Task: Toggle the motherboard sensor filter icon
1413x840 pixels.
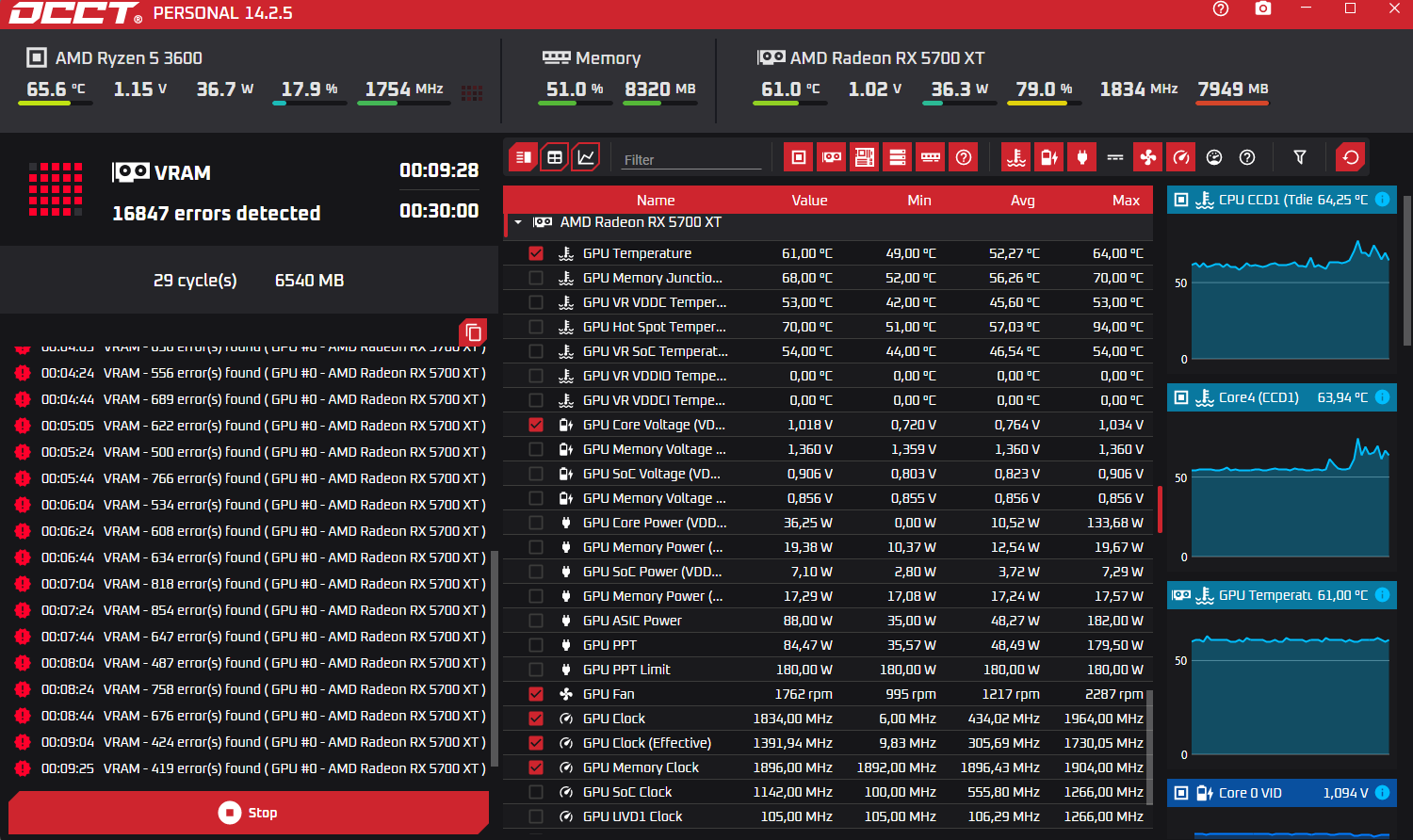Action: point(865,157)
